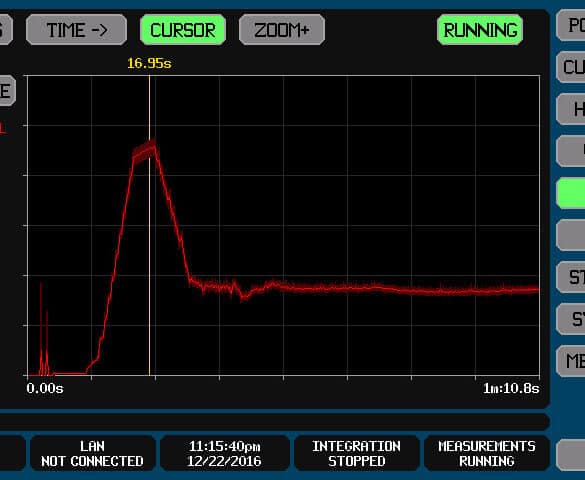The width and height of the screenshot is (585, 480).
Task: Toggle the green CURSOR button off
Action: (x=183, y=30)
